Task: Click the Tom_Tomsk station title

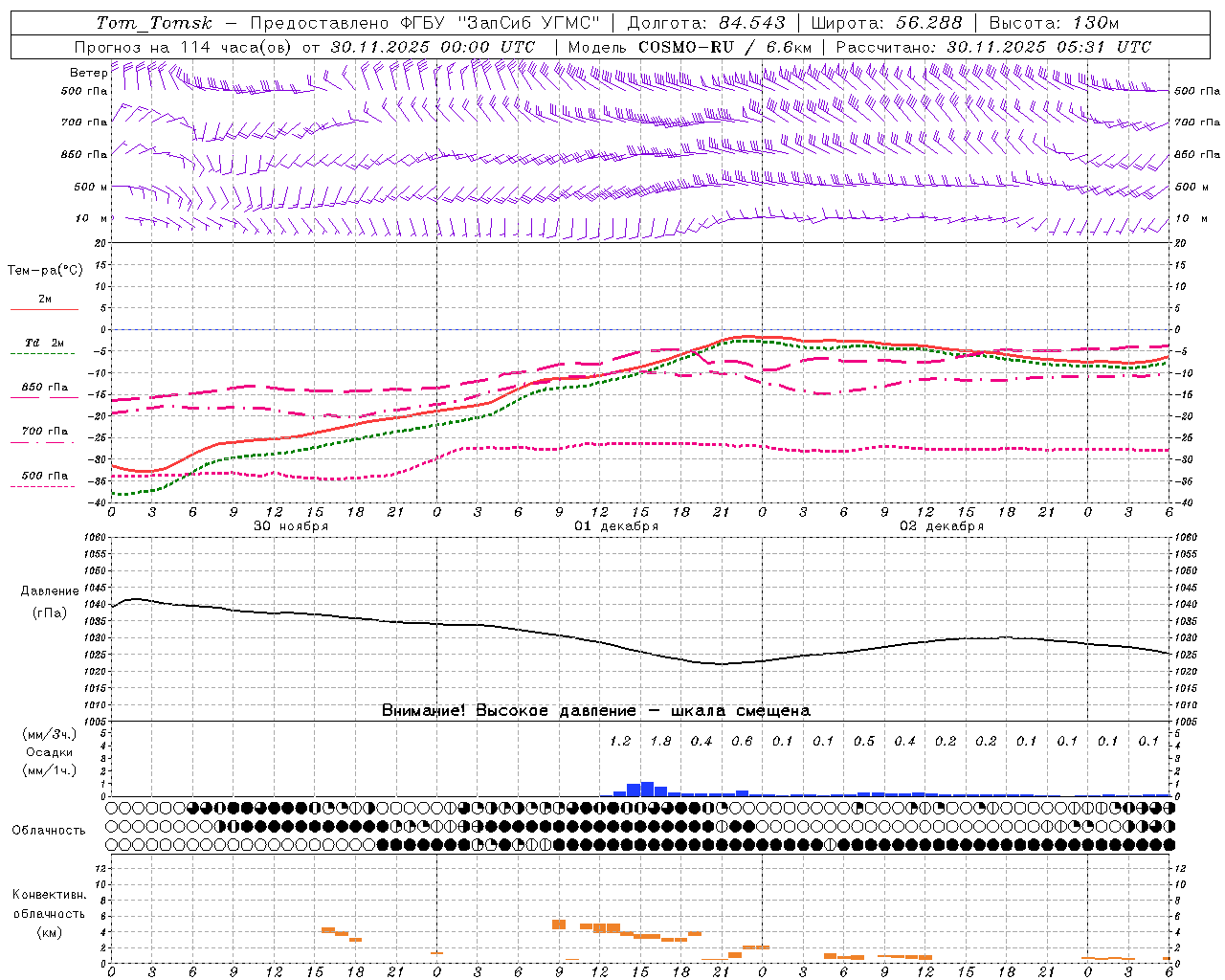Action: coord(154,23)
